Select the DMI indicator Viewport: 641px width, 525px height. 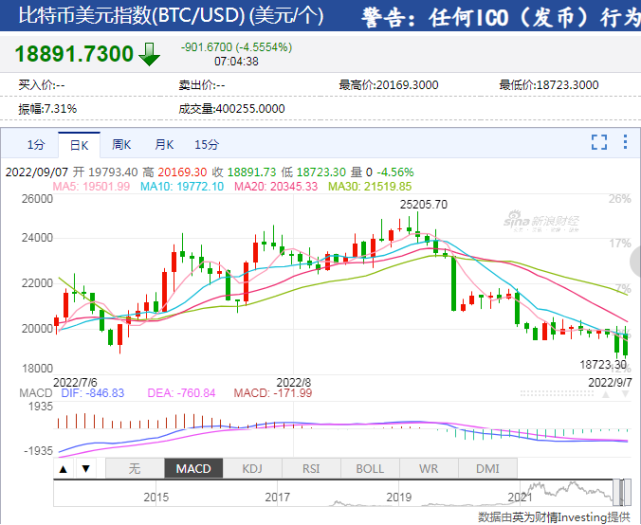[x=490, y=468]
